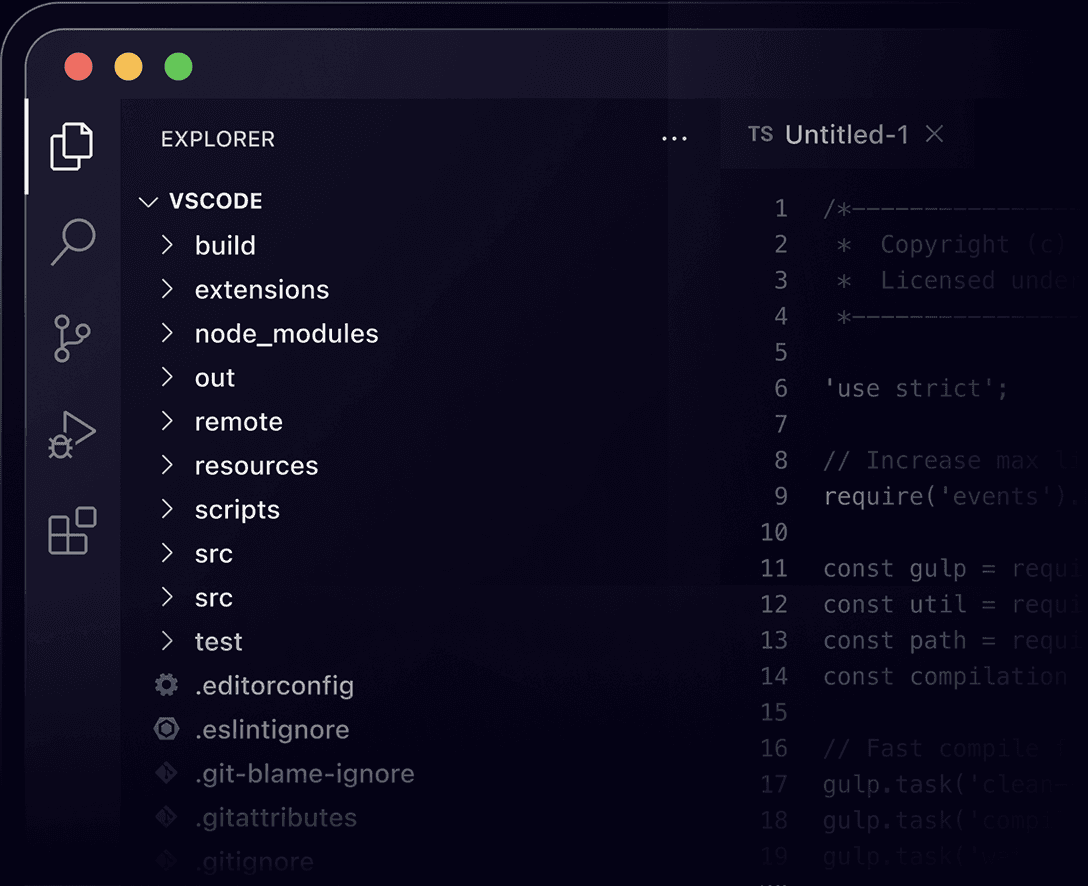Click the gear icon beside .editorconfig
The image size is (1088, 886).
(x=166, y=685)
